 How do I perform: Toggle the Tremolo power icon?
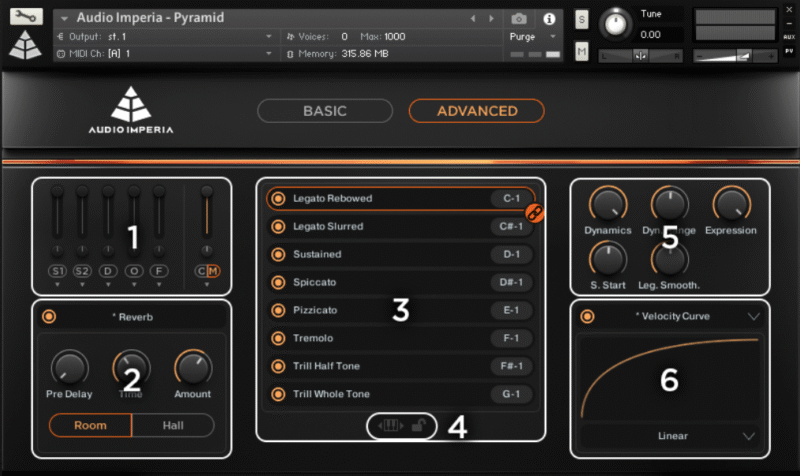278,338
